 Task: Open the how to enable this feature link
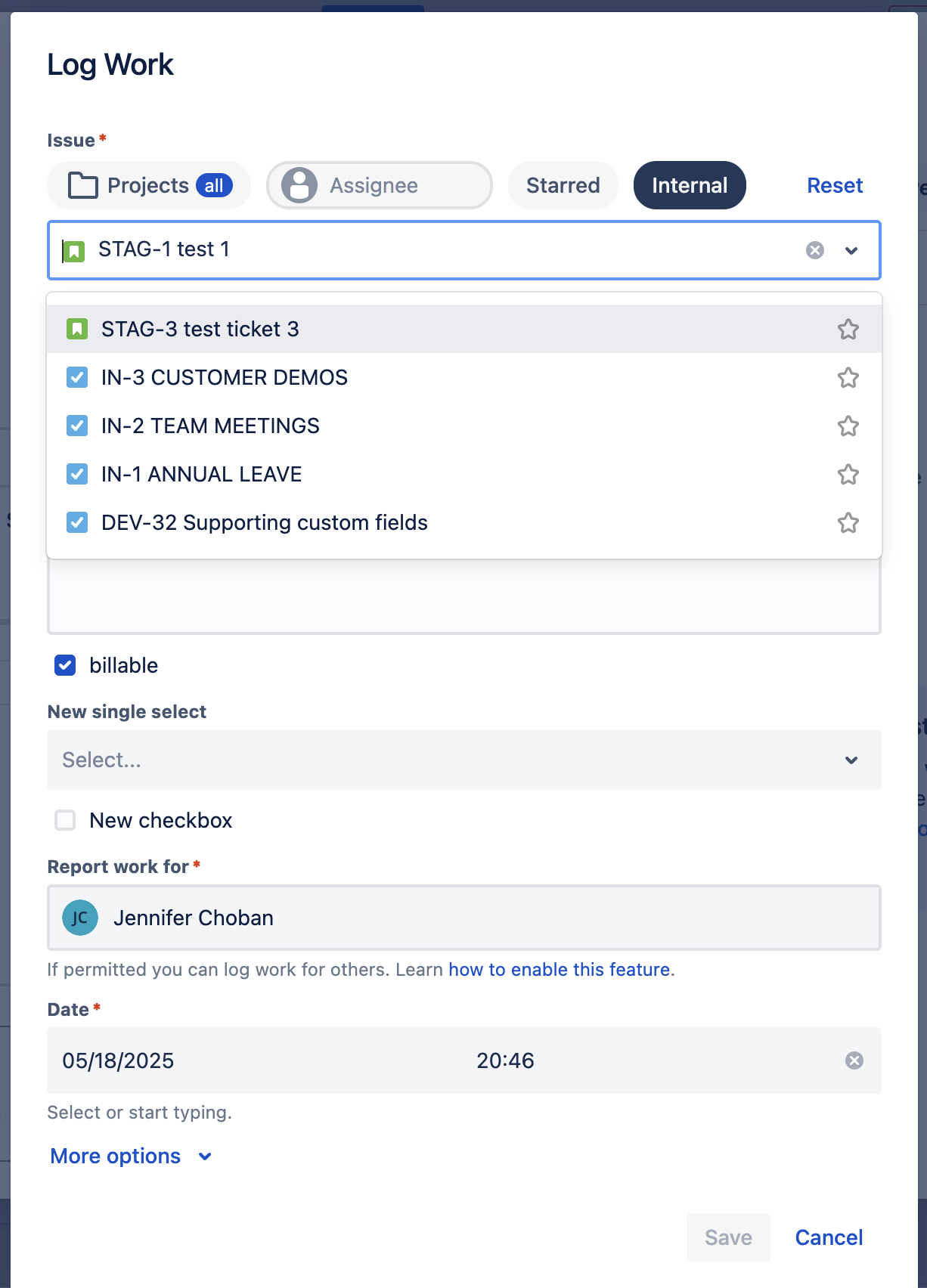click(559, 970)
